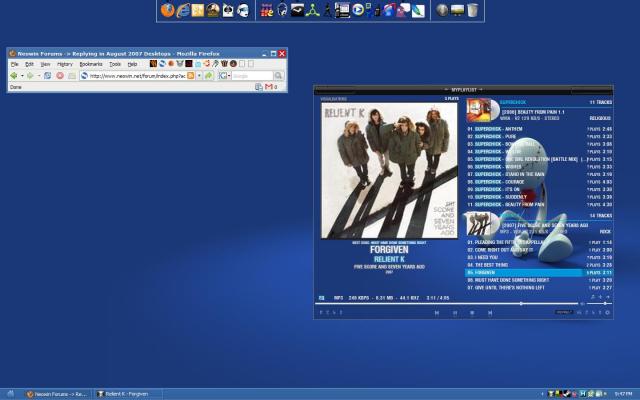The image size is (640, 400).
Task: Click the Start button on taskbar
Action: click(x=11, y=394)
